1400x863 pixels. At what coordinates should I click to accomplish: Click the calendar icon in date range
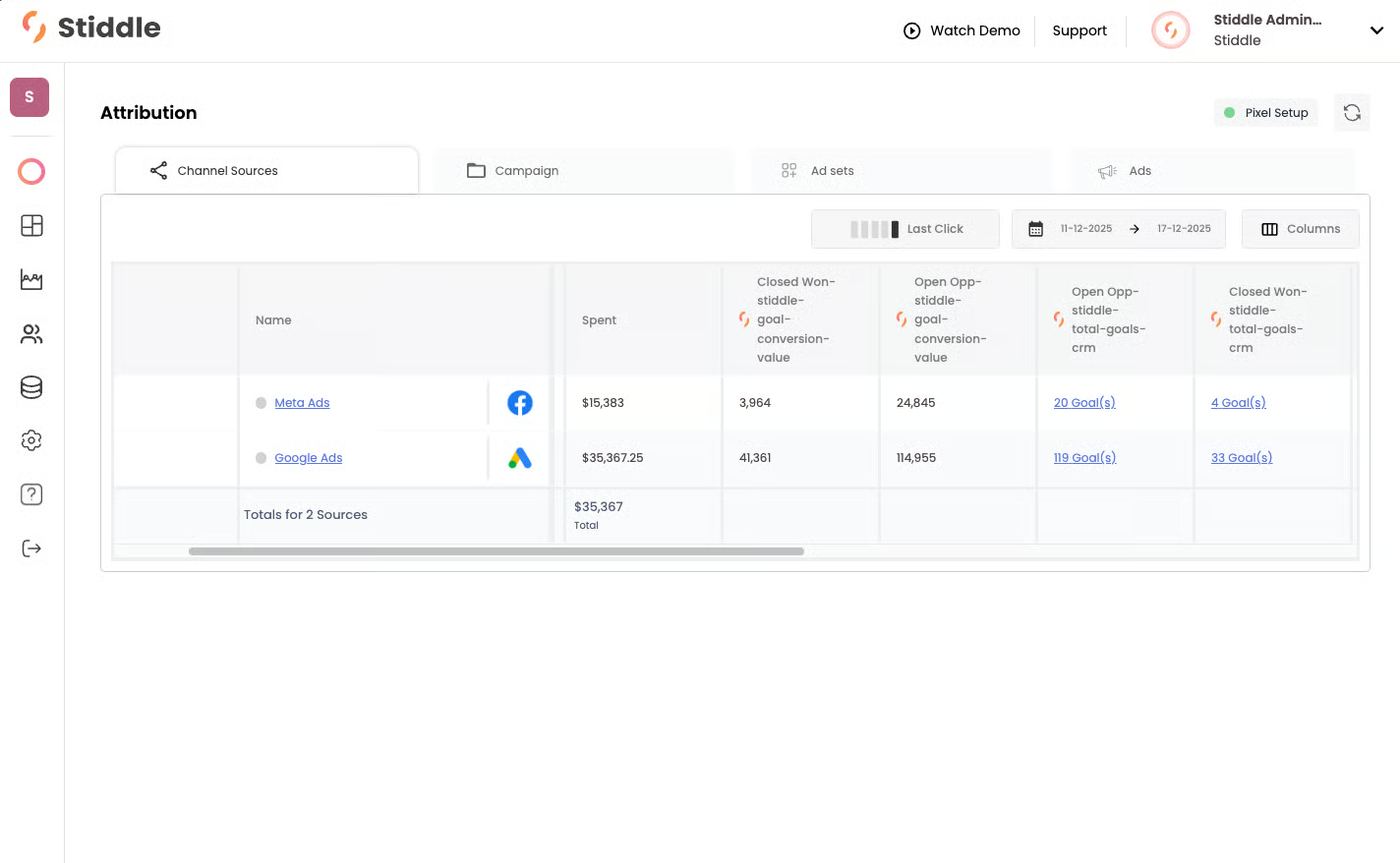tap(1036, 229)
